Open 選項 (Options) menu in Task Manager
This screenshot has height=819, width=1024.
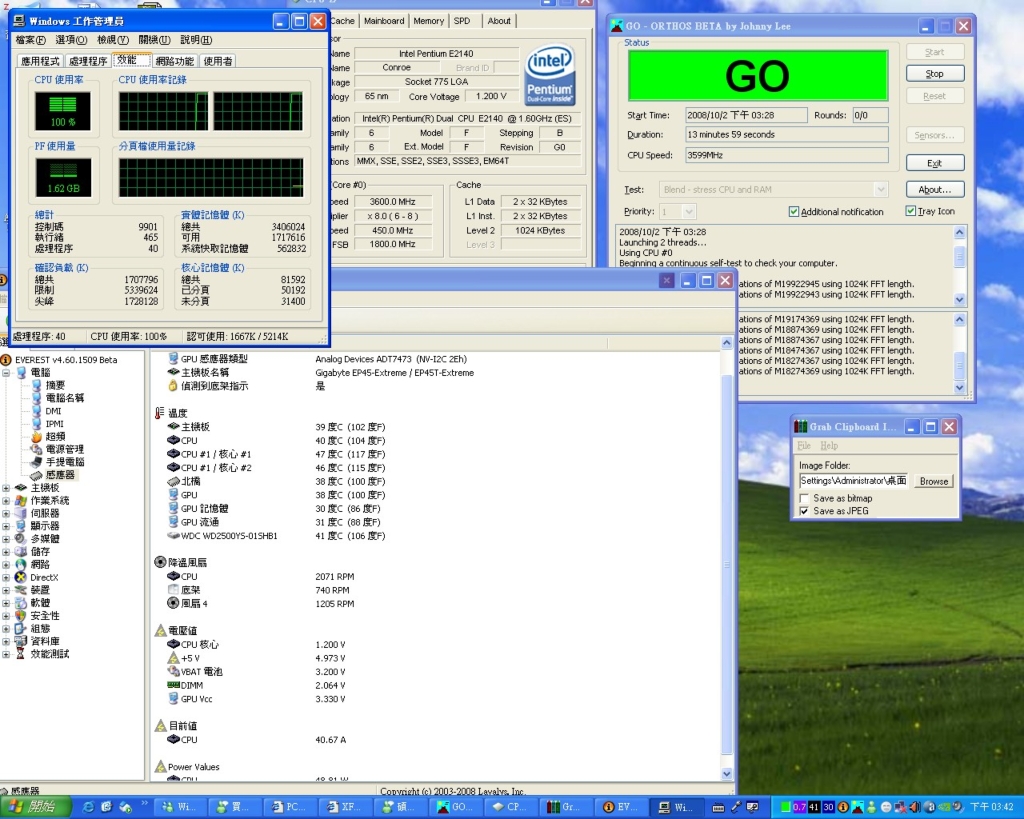tap(71, 40)
